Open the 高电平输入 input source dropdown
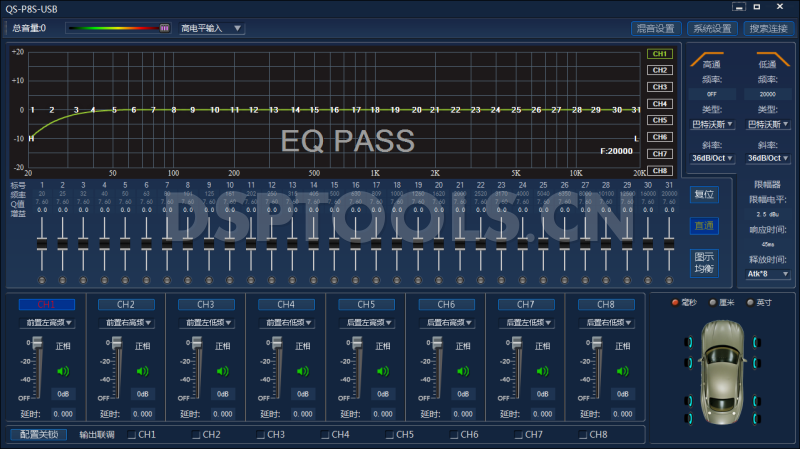The image size is (800, 449). [211, 28]
